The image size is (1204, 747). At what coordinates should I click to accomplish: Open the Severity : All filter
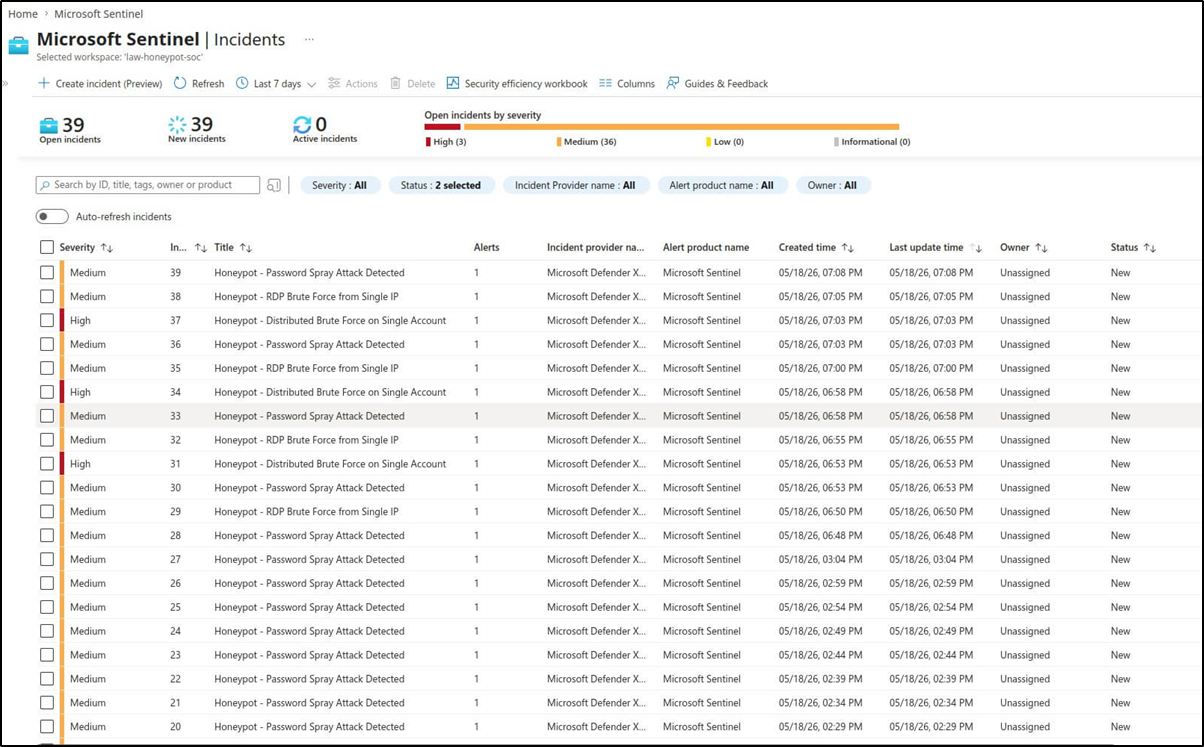point(339,185)
